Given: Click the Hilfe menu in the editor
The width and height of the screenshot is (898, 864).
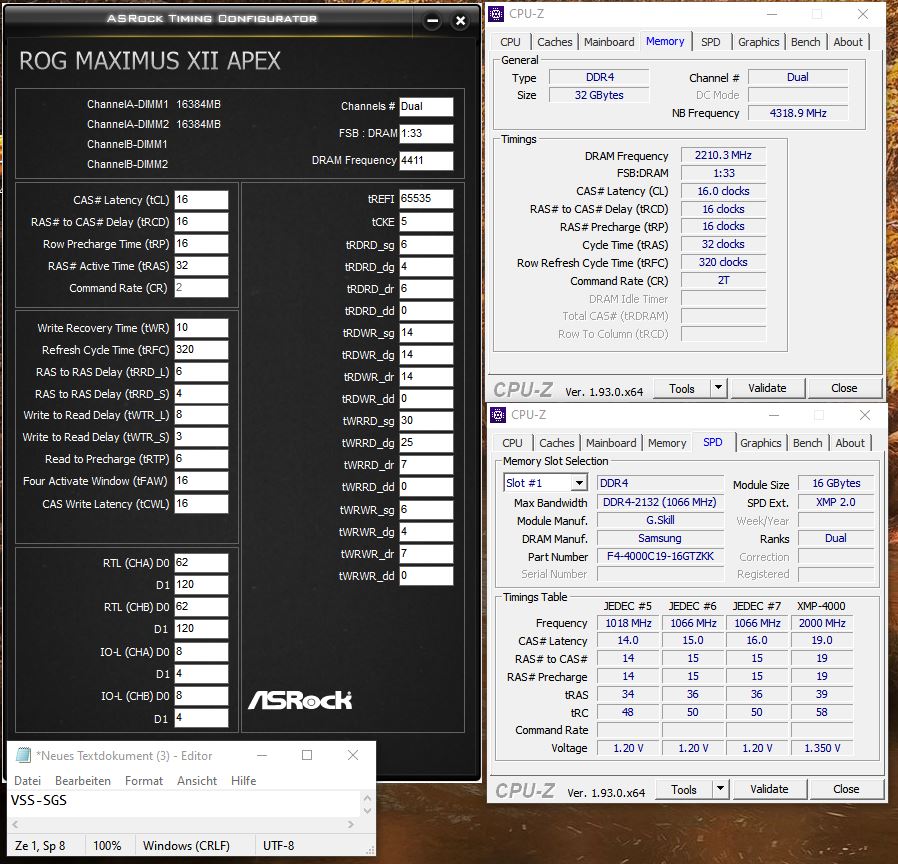Looking at the screenshot, I should pyautogui.click(x=243, y=780).
